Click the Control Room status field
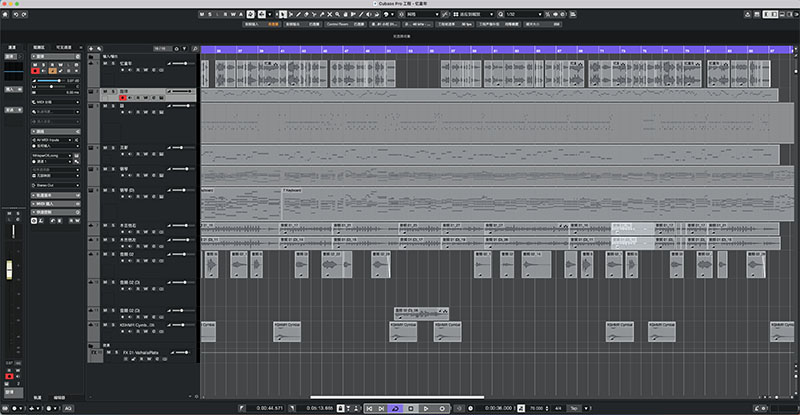Screen dimensions: 800x415 pos(345,24)
